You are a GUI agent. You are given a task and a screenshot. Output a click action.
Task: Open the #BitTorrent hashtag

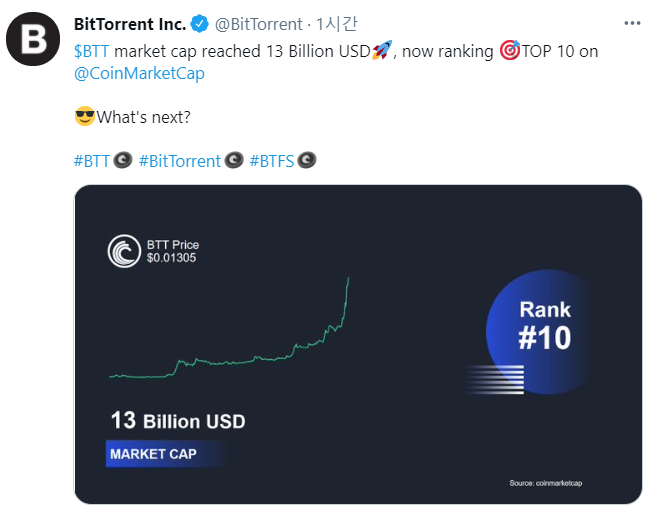click(x=180, y=161)
